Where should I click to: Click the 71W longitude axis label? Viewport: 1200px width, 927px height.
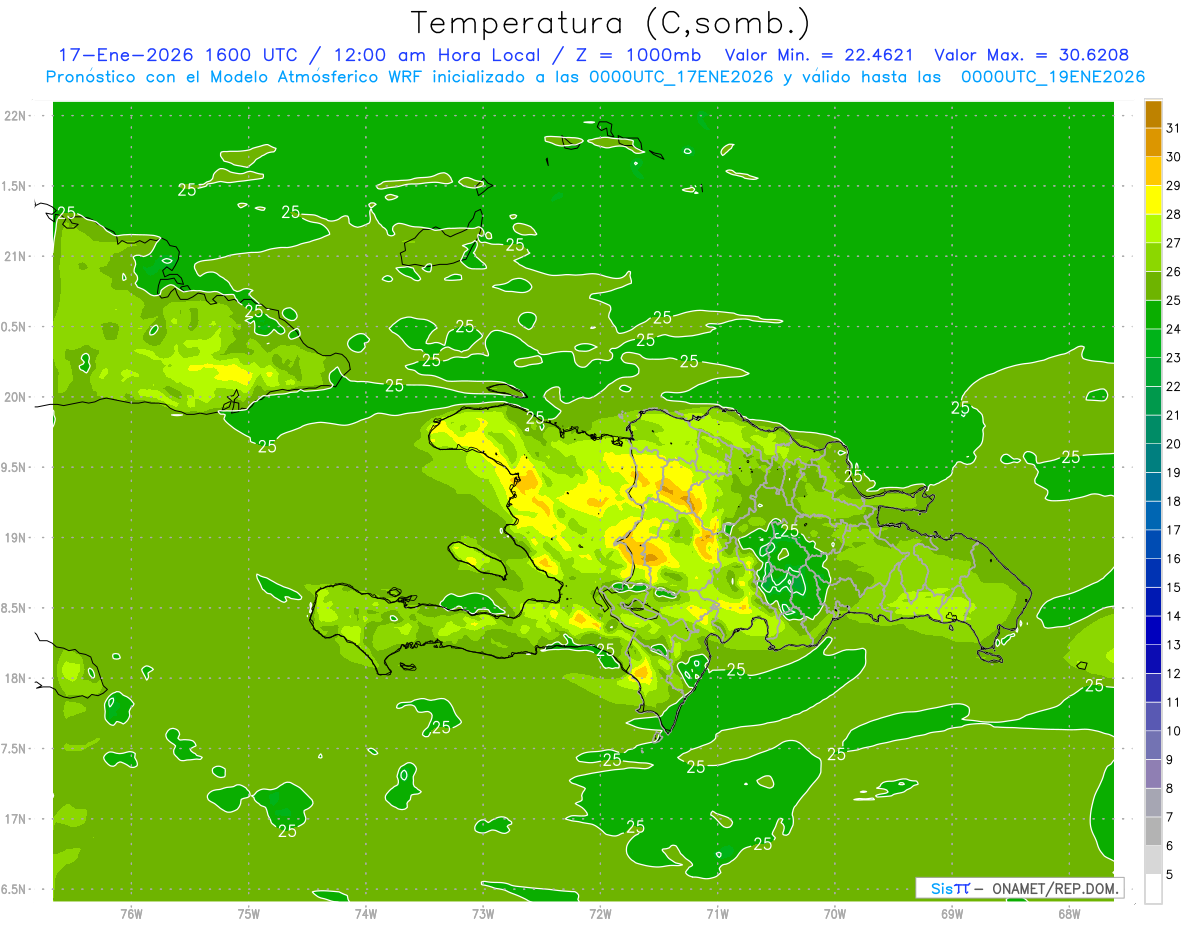pyautogui.click(x=717, y=913)
